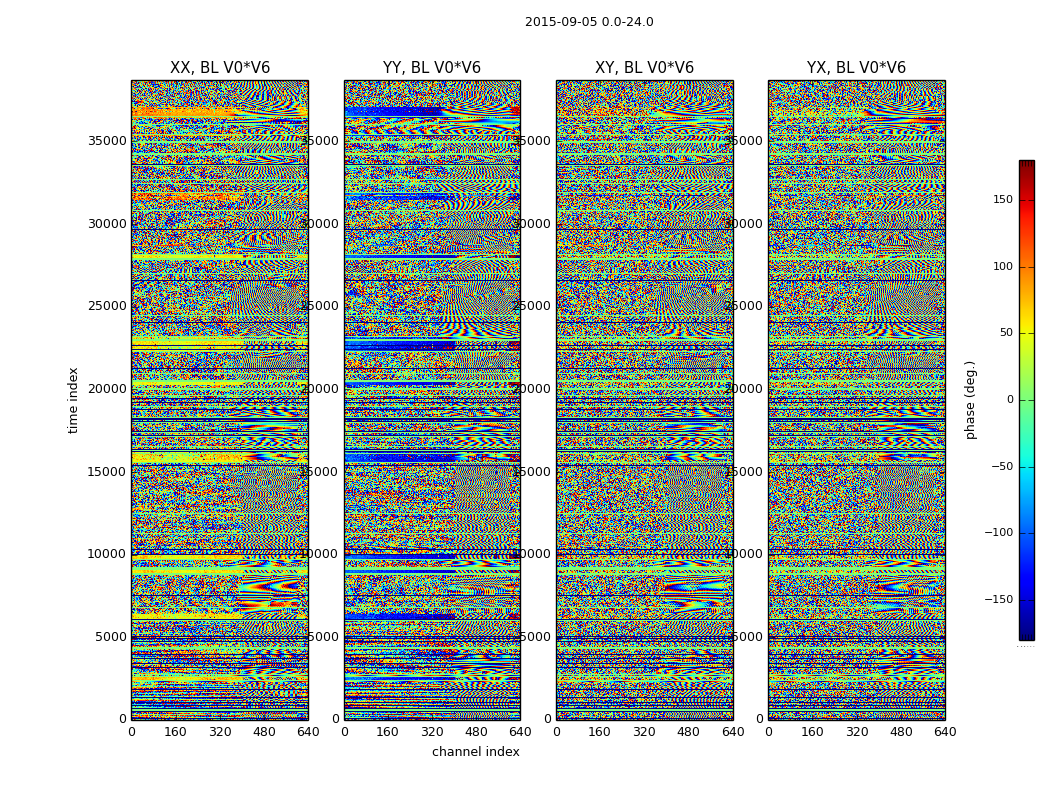
Task: Click XX plot x-axis tick 160
Action: pyautogui.click(x=175, y=732)
